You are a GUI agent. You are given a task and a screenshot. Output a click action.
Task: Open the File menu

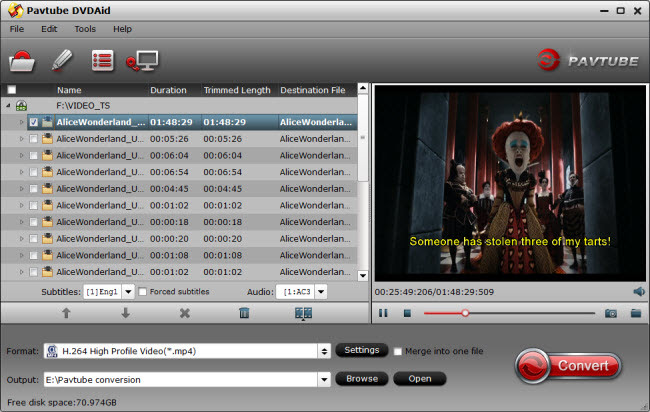[17, 29]
